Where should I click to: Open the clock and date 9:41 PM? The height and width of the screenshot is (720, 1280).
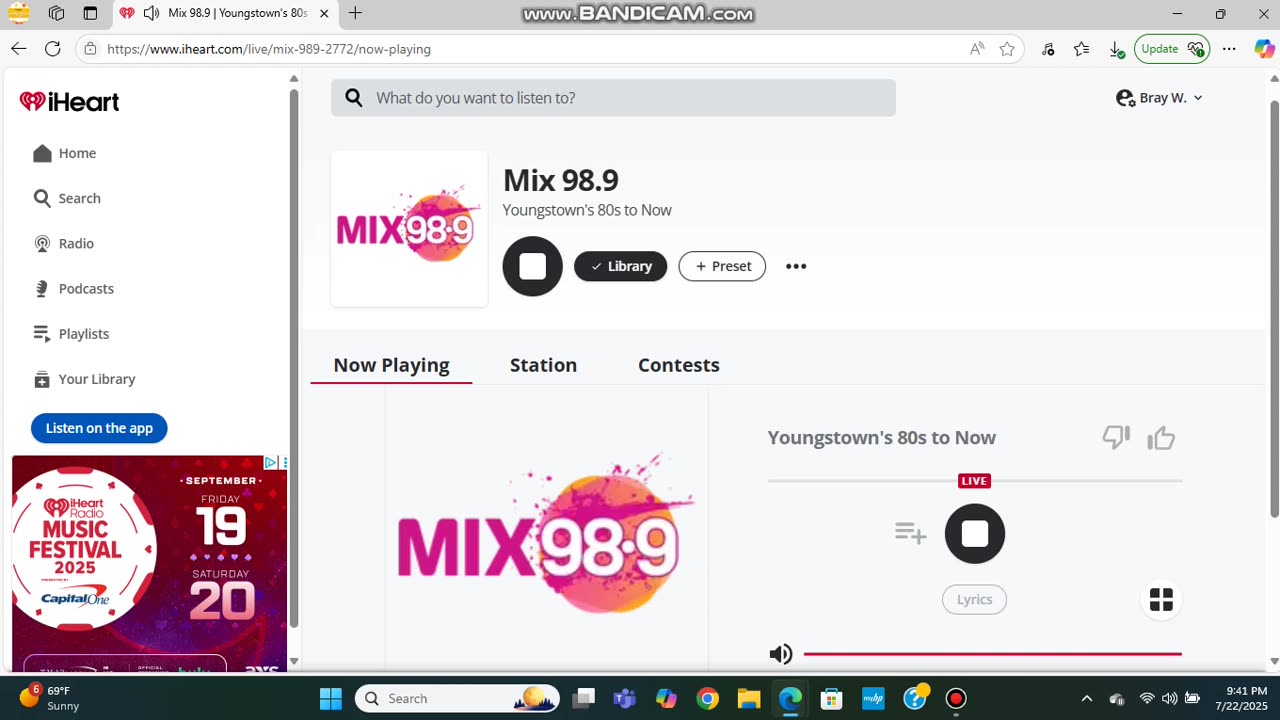1241,698
